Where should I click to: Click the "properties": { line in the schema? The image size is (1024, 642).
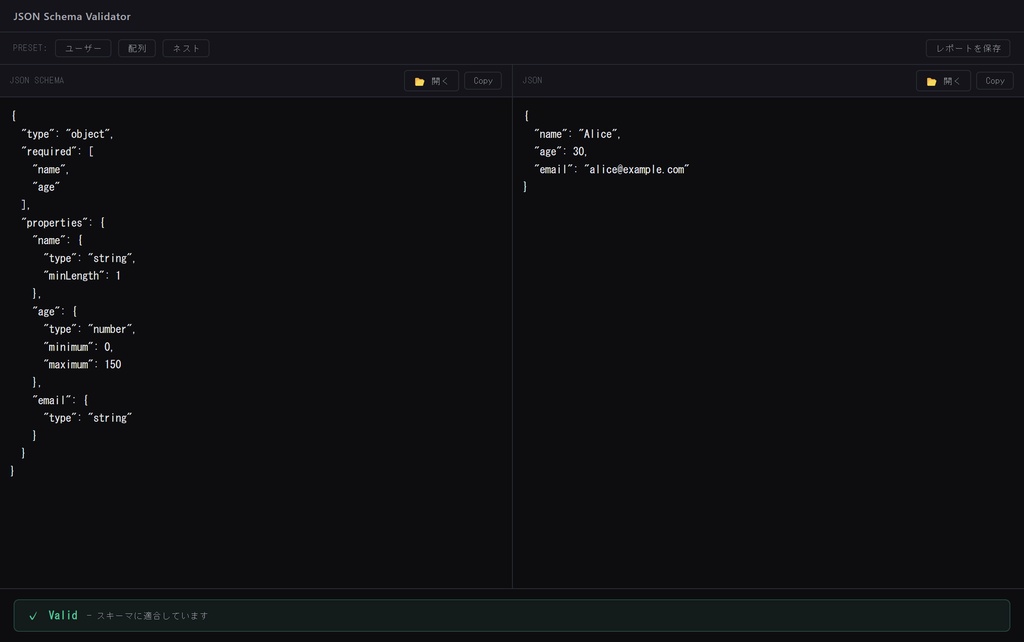(63, 223)
